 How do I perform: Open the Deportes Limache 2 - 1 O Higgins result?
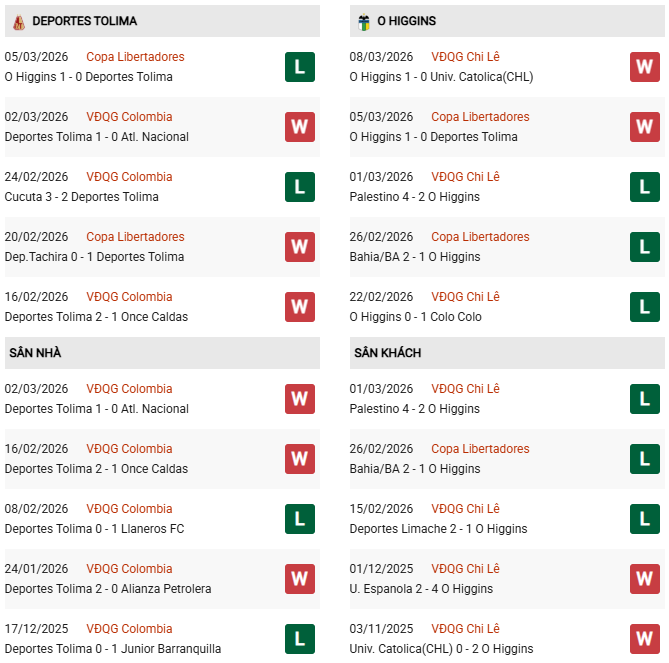[x=438, y=529]
